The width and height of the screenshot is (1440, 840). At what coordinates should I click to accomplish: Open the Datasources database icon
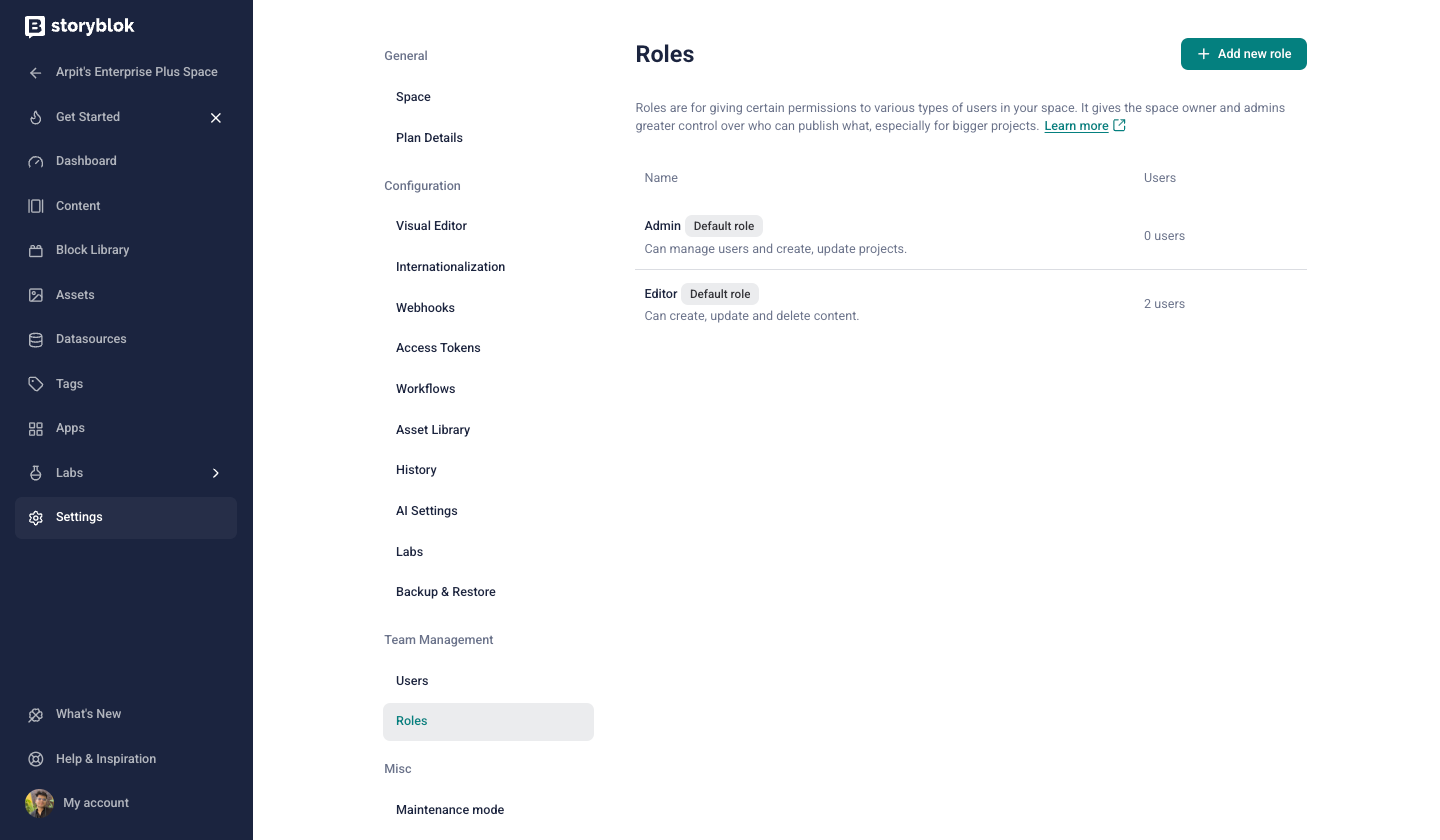[36, 340]
